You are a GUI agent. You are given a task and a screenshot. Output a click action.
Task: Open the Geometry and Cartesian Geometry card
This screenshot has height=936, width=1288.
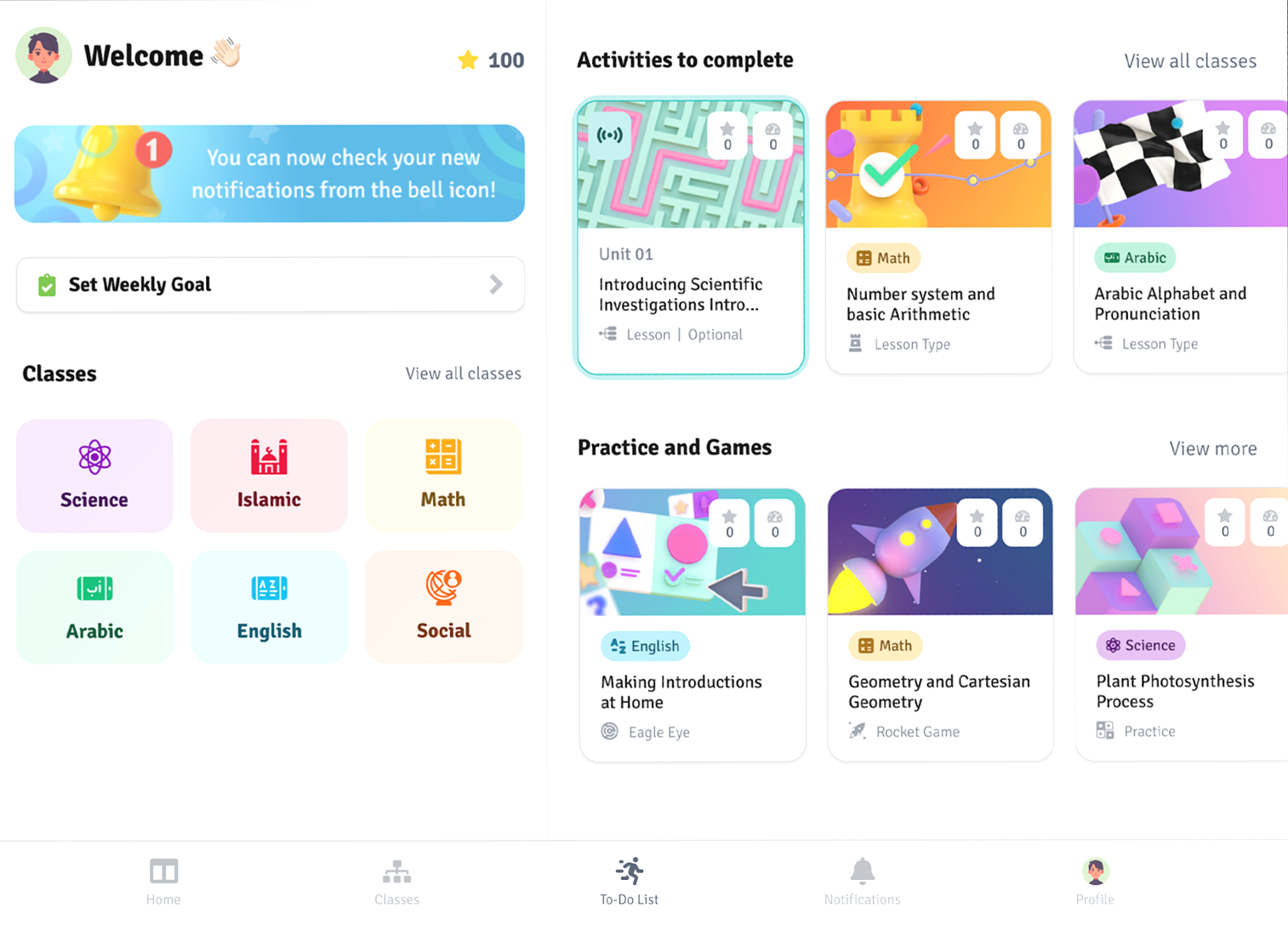tap(940, 625)
